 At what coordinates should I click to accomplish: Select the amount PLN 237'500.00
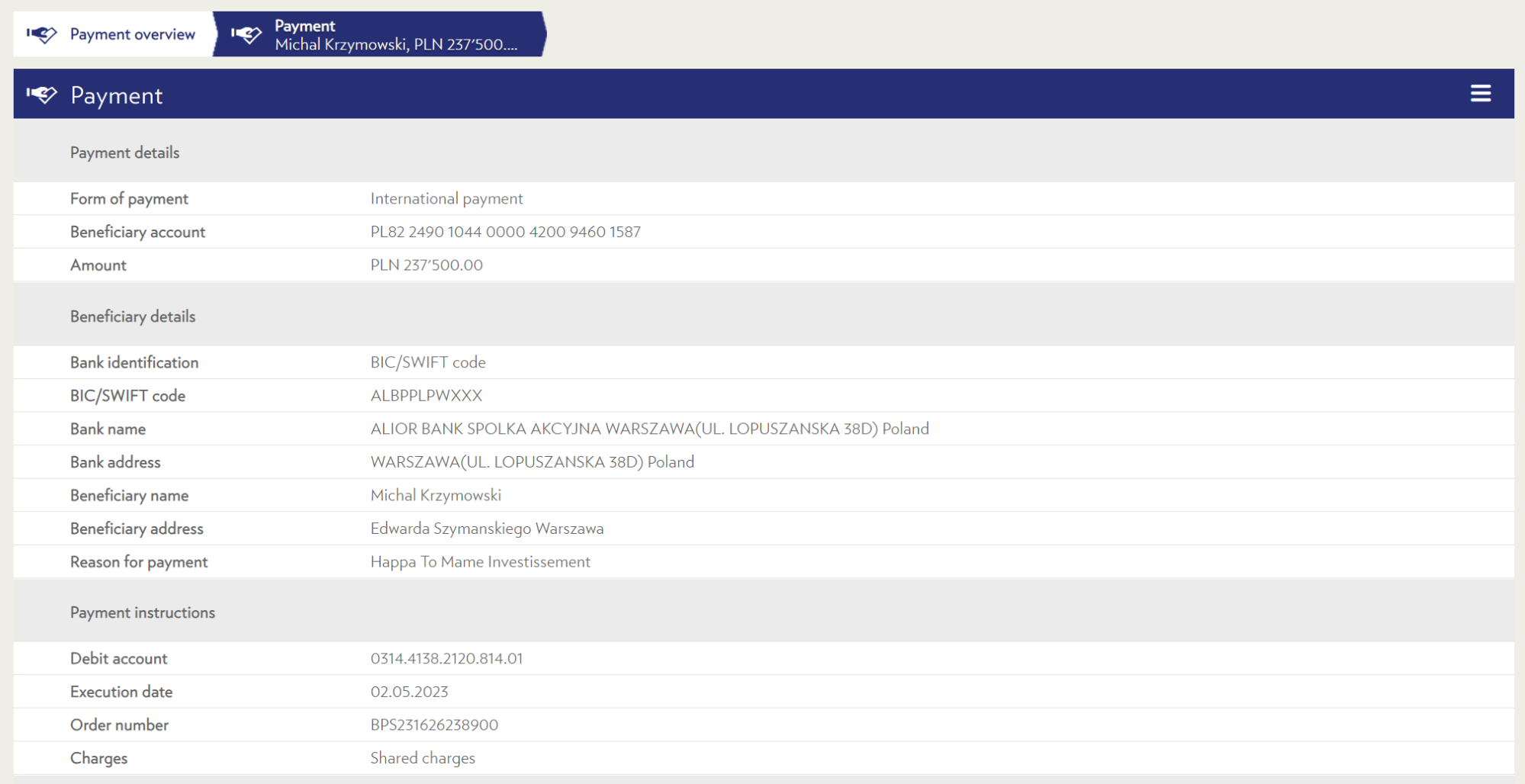(426, 265)
